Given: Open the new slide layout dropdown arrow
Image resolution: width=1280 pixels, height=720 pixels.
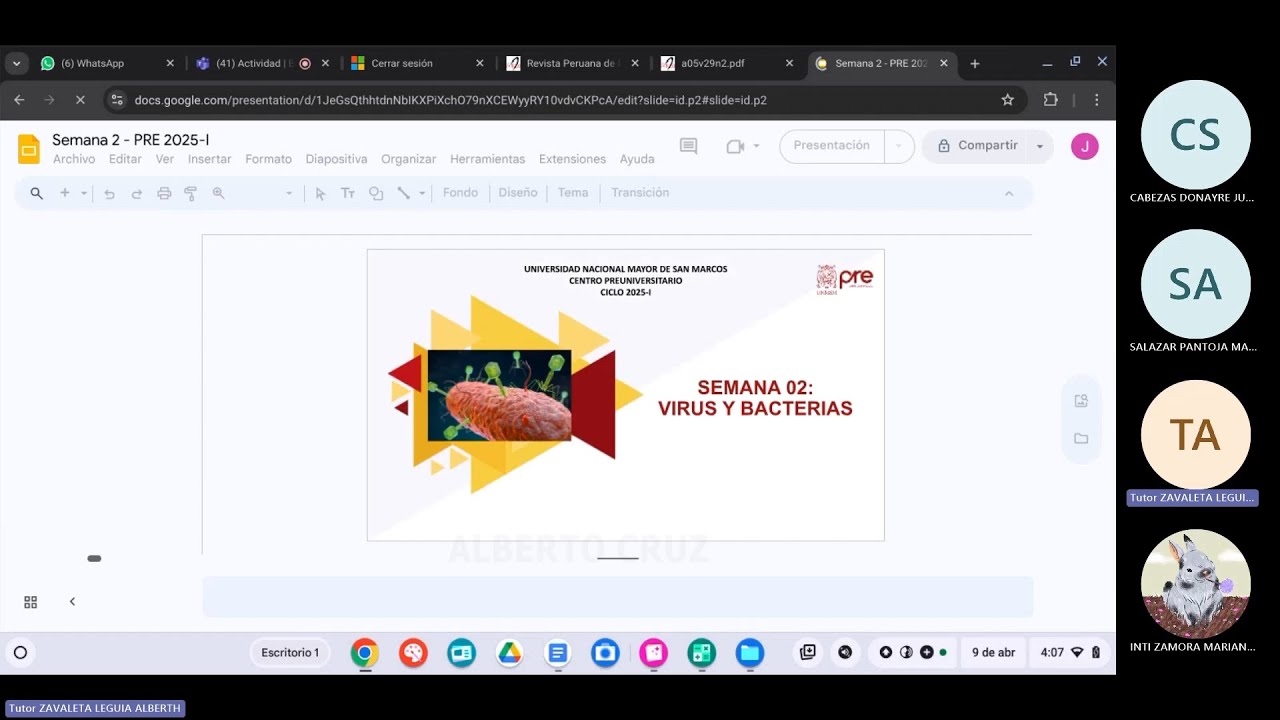Looking at the screenshot, I should [x=84, y=193].
